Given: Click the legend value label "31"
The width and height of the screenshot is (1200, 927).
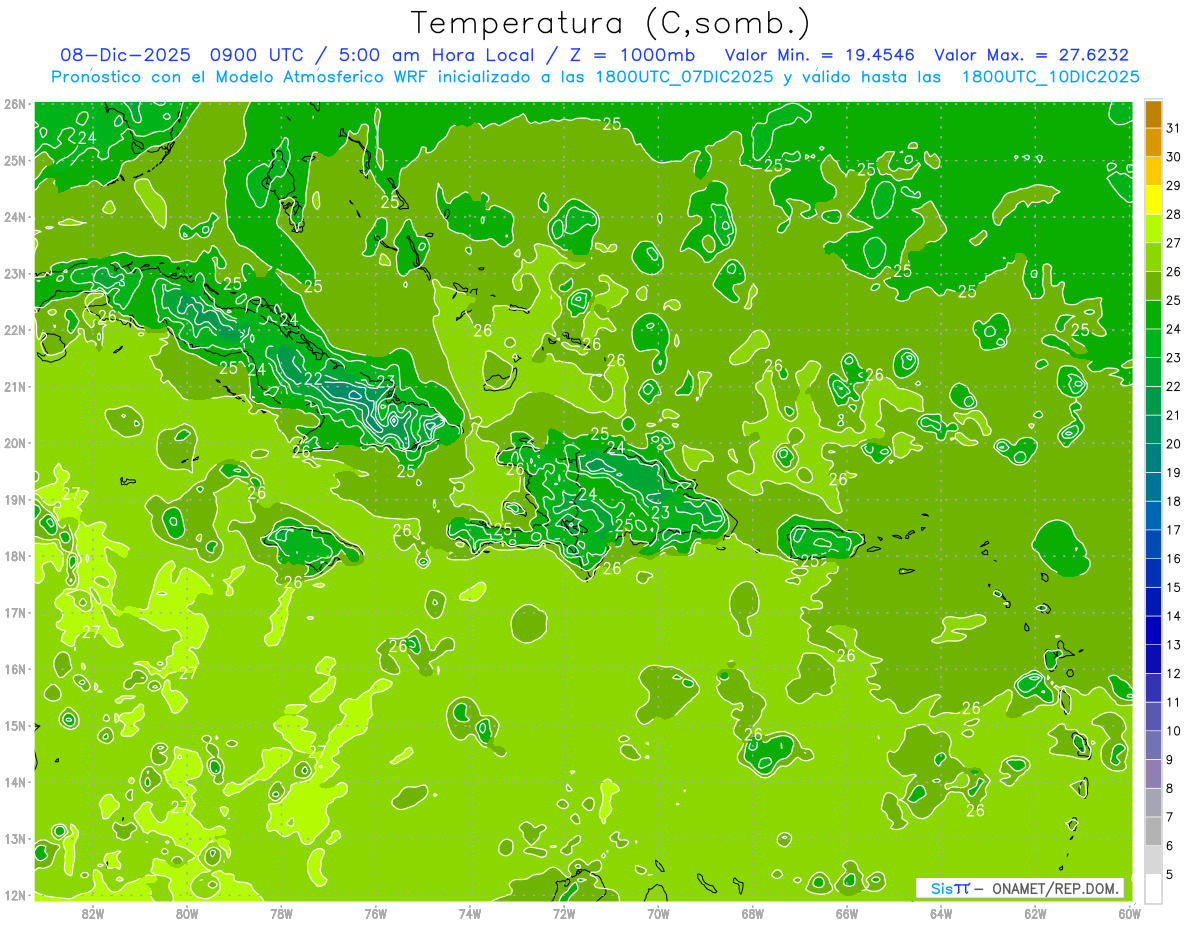Looking at the screenshot, I should click(x=1174, y=129).
